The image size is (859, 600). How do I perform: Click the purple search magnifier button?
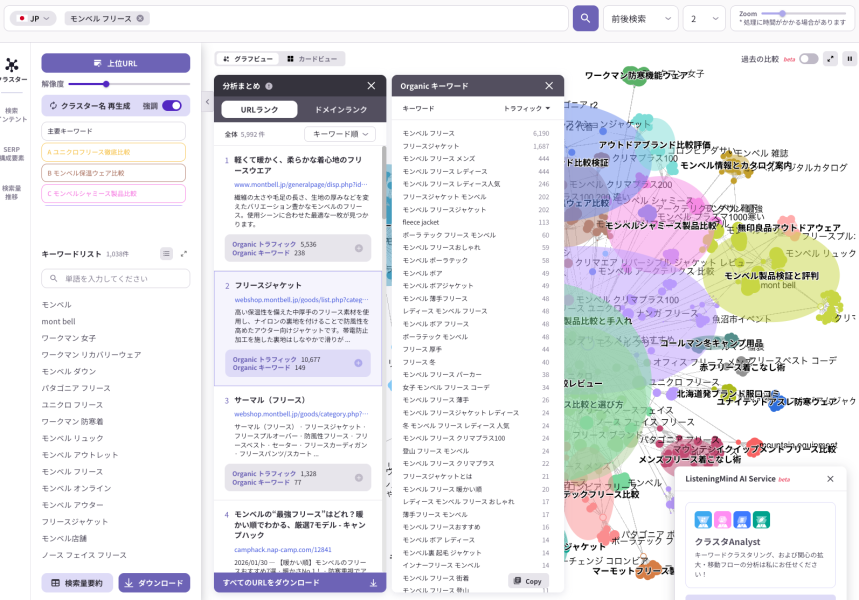(585, 18)
